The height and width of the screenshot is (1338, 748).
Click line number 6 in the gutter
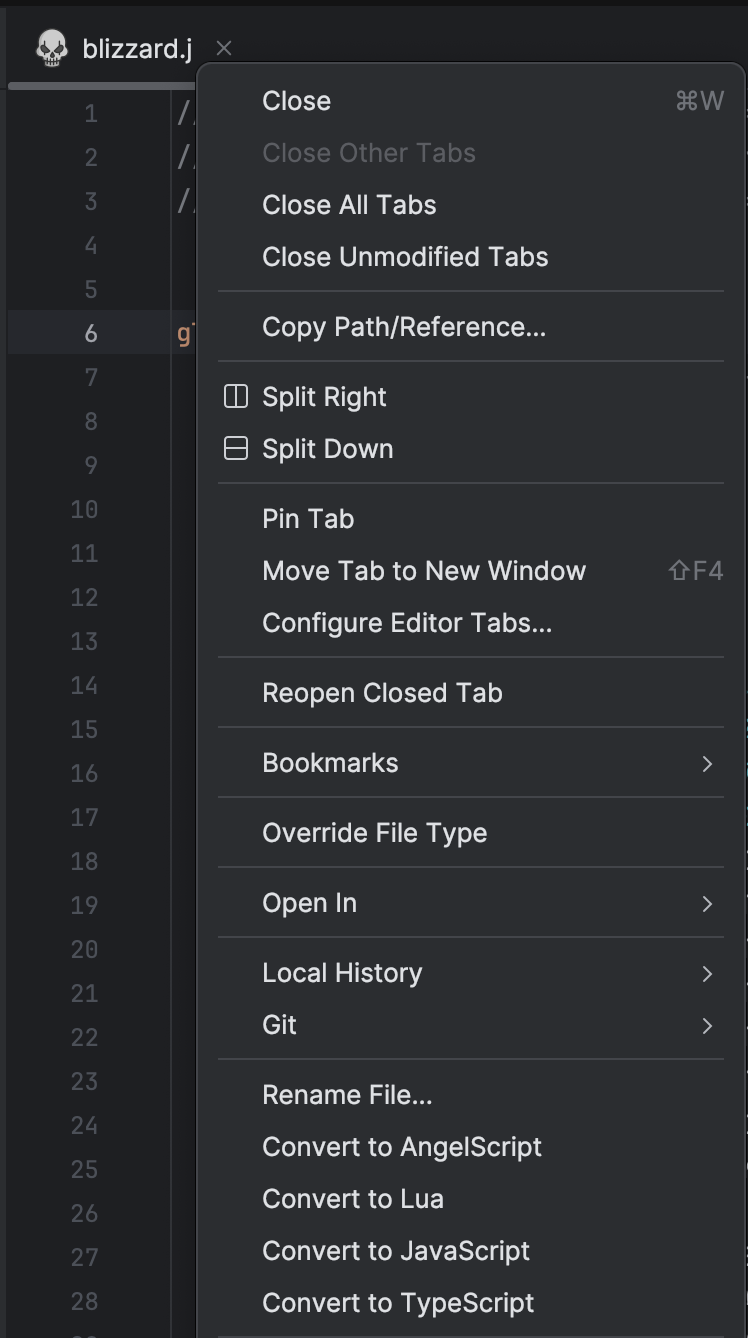click(x=91, y=333)
